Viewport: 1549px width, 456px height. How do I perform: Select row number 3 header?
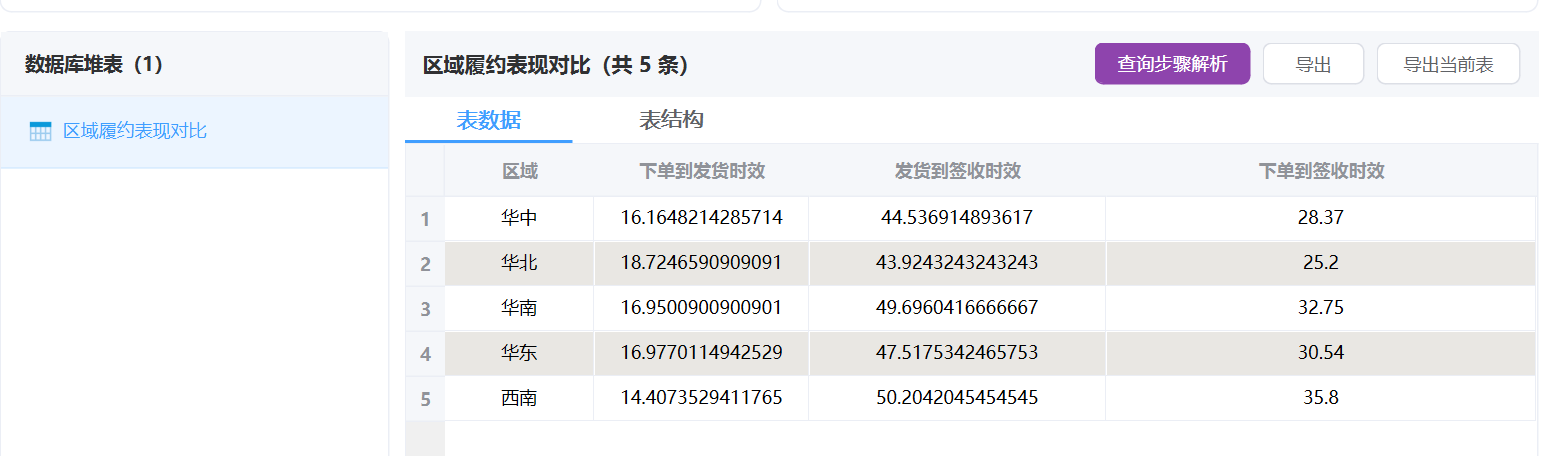[x=425, y=309]
